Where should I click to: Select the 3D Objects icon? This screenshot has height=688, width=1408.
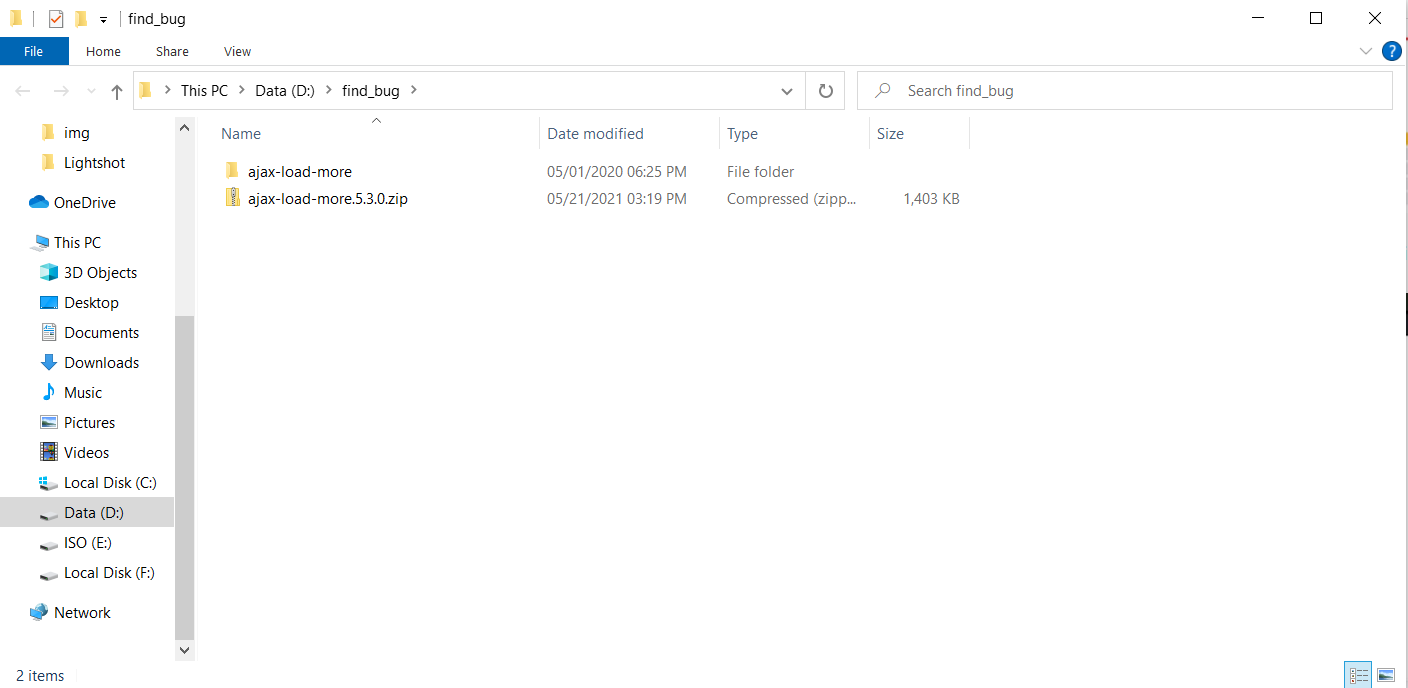[x=48, y=273]
